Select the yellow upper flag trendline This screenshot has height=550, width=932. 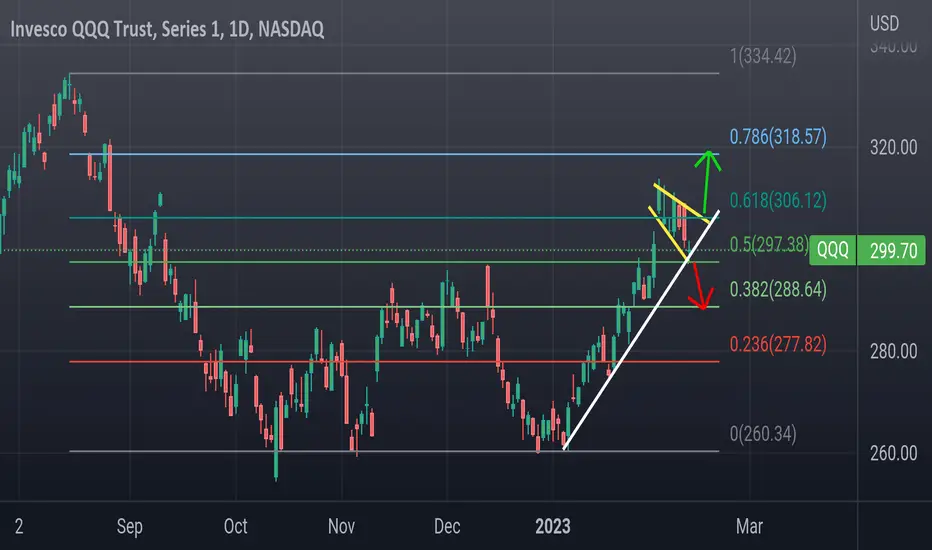pos(682,203)
